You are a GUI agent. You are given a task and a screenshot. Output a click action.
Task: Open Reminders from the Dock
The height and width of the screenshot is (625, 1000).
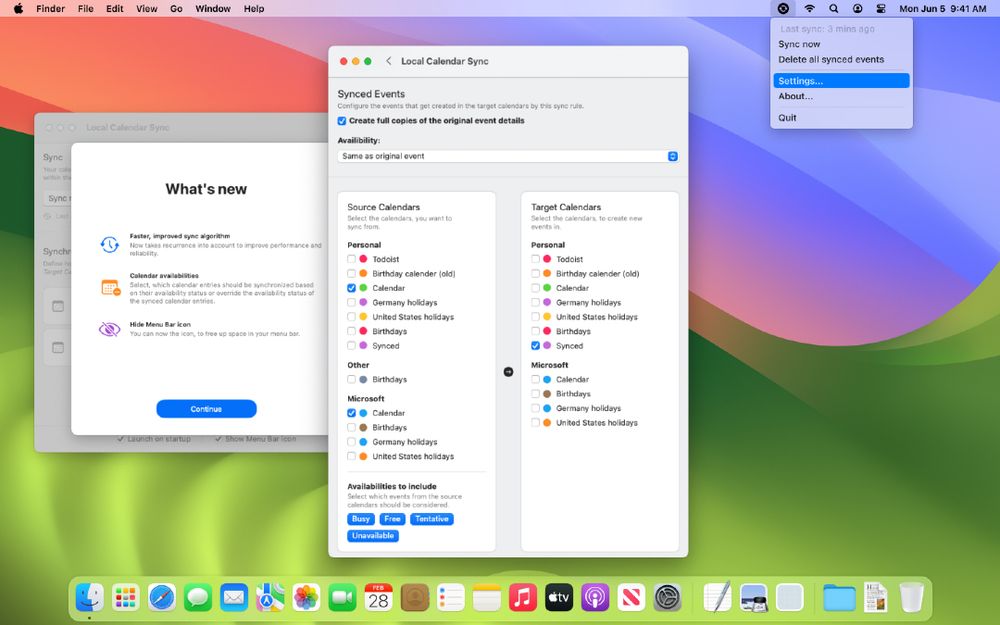[451, 598]
